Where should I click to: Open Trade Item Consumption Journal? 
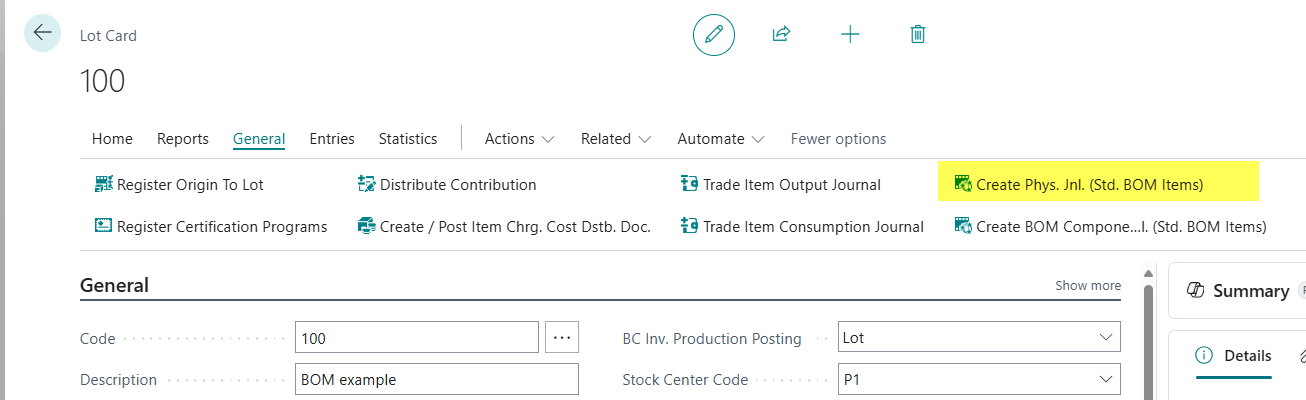pyautogui.click(x=801, y=227)
